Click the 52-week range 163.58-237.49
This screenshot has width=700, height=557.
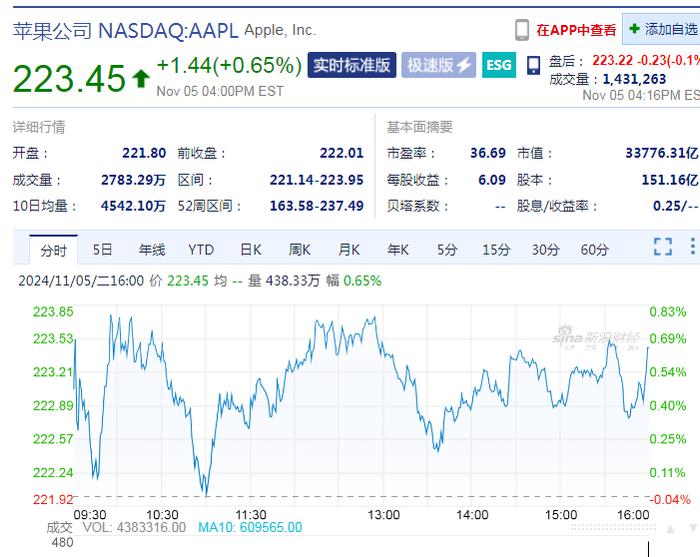[x=317, y=206]
